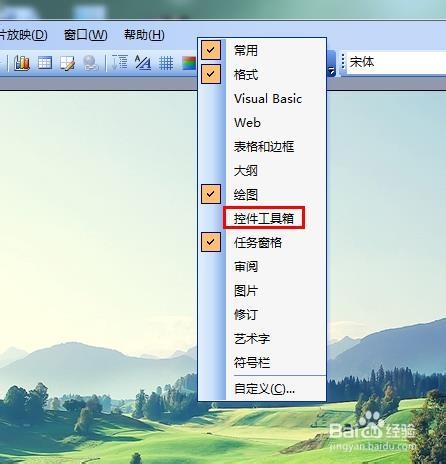Image resolution: width=446 pixels, height=464 pixels.
Task: Enable the 艺术字 toolbar
Action: click(x=262, y=338)
